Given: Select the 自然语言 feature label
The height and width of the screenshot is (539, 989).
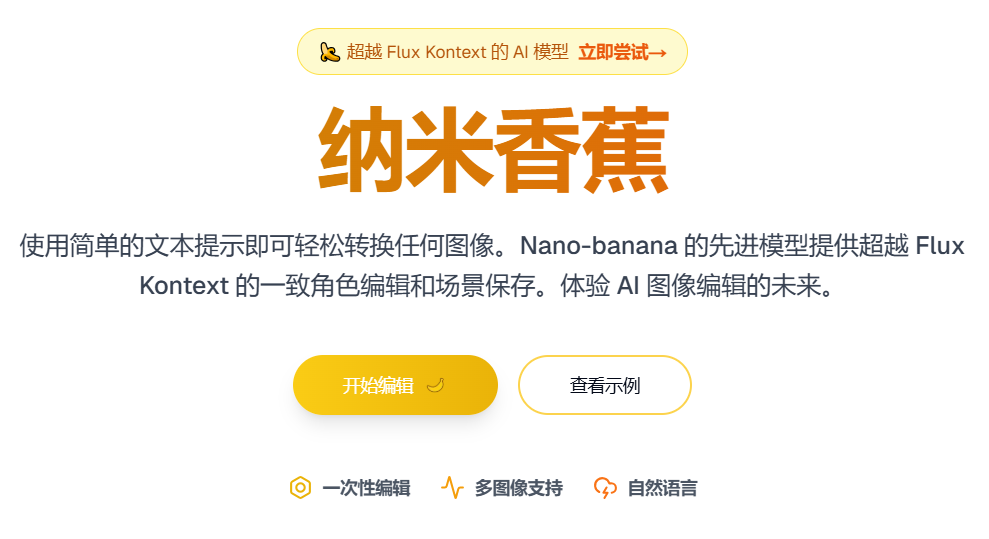Looking at the screenshot, I should (662, 488).
